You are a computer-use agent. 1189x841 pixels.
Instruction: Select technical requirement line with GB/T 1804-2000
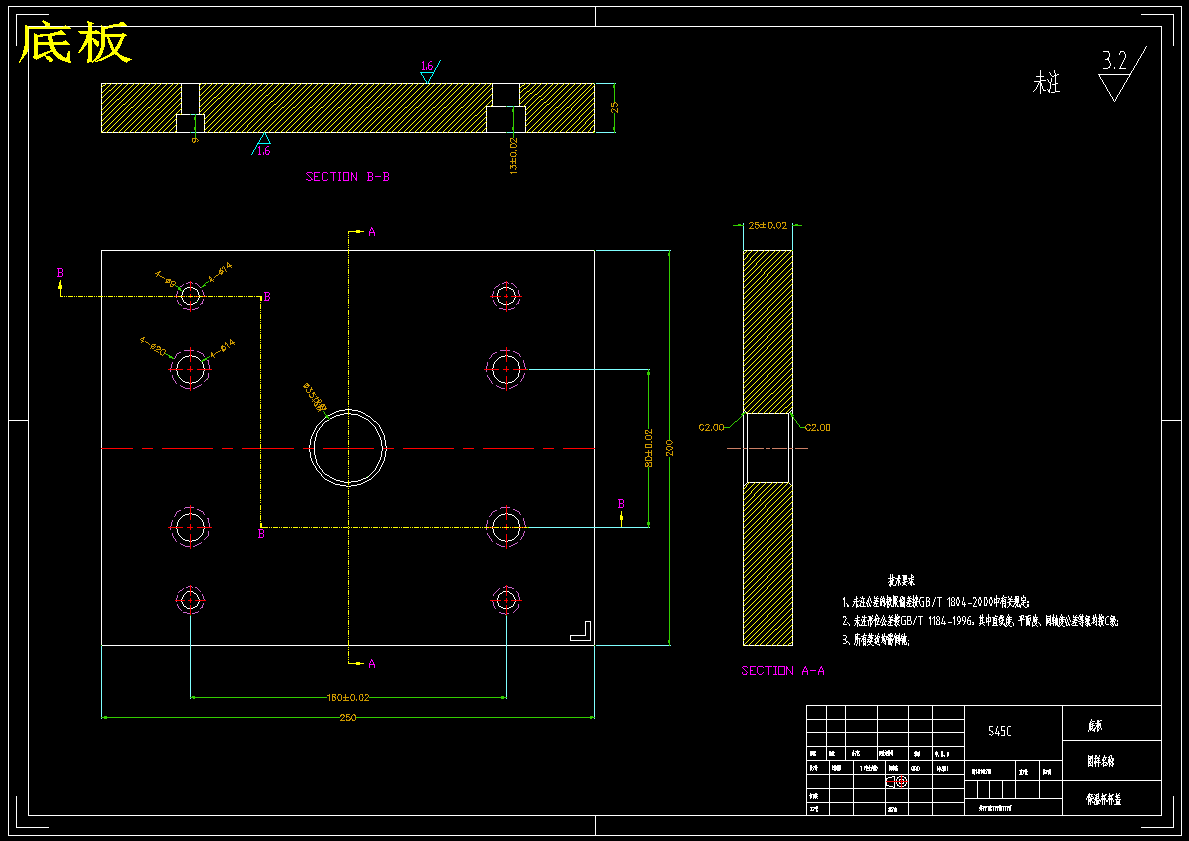936,602
